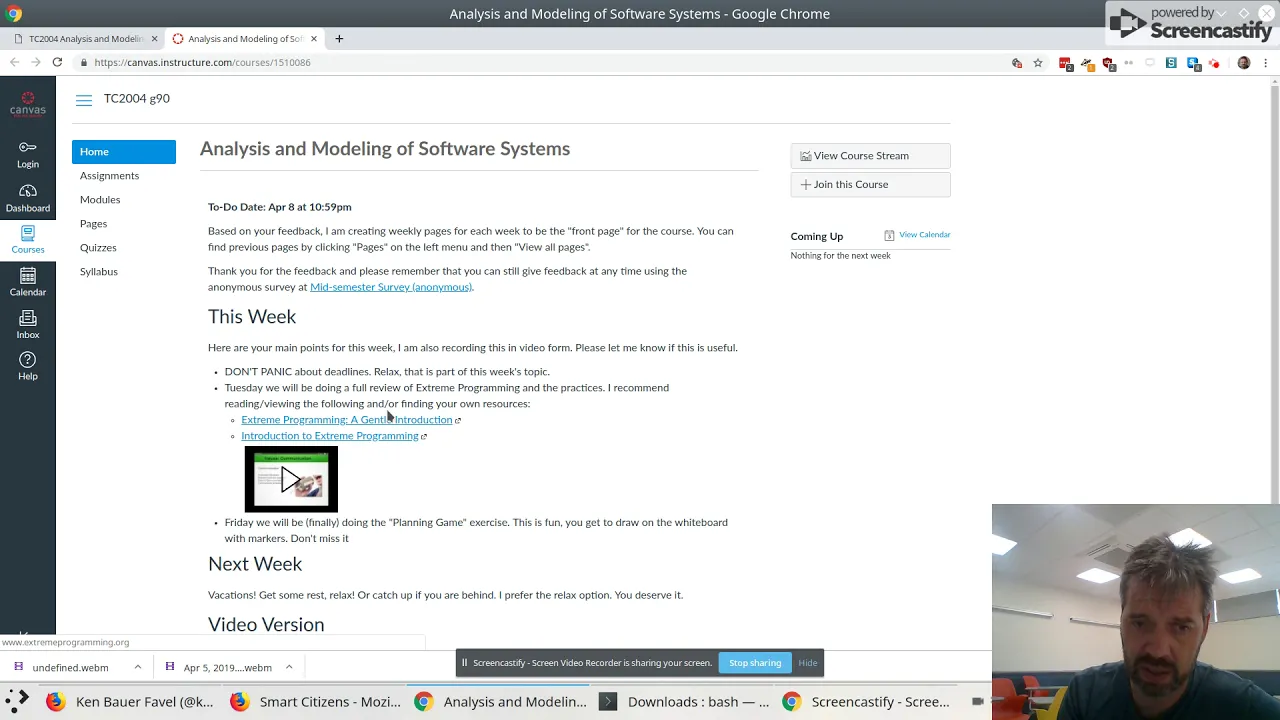Click the webcam preview overlay

[1136, 612]
